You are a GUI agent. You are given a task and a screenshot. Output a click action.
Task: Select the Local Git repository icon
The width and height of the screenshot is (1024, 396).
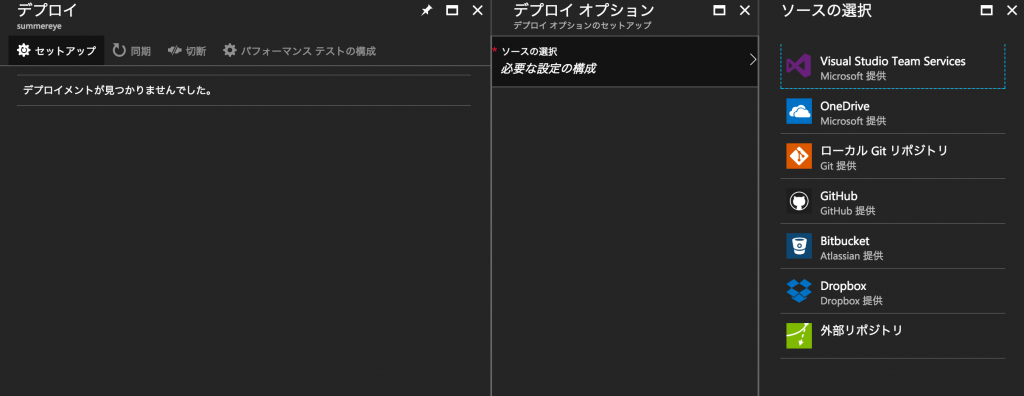(799, 156)
